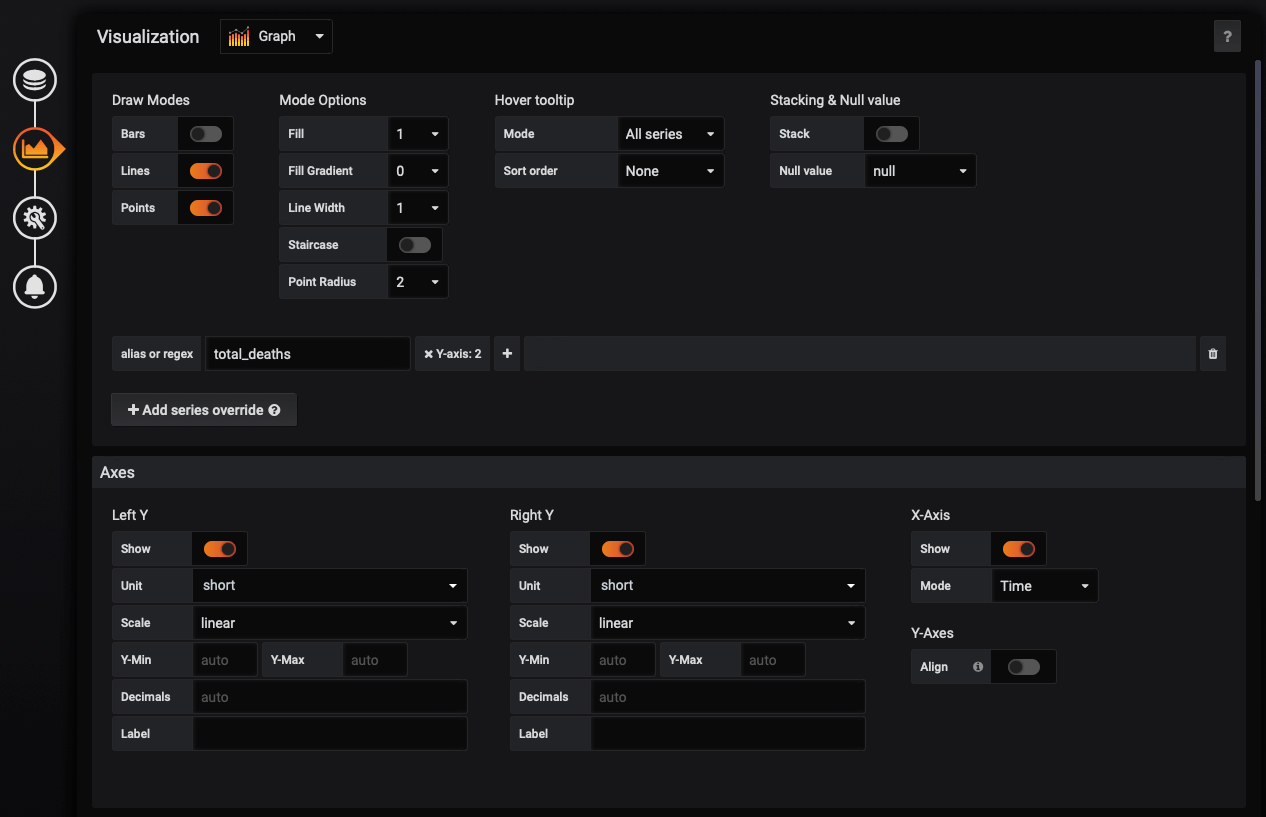
Task: Toggle the Stack switch on
Action: pos(891,134)
